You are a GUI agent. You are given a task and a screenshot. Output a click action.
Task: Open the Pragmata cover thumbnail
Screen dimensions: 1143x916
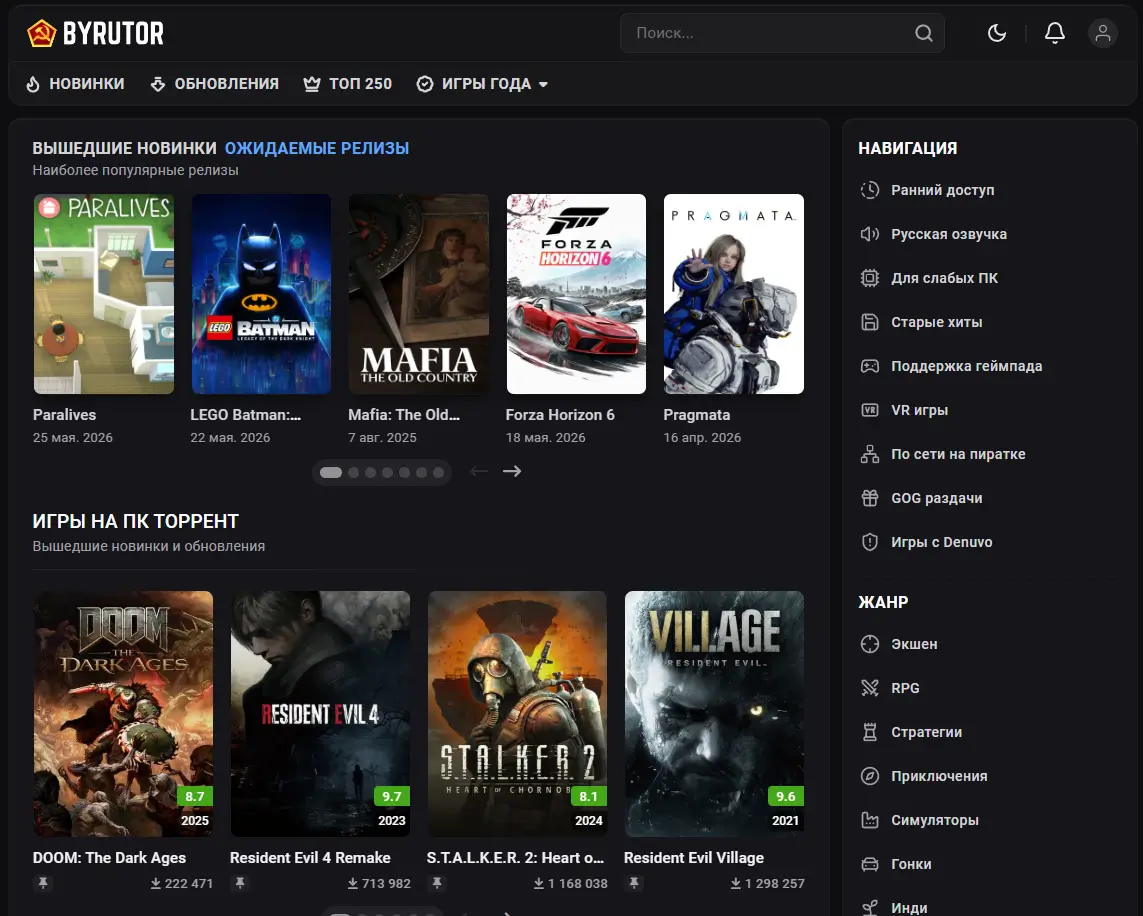[x=734, y=294]
